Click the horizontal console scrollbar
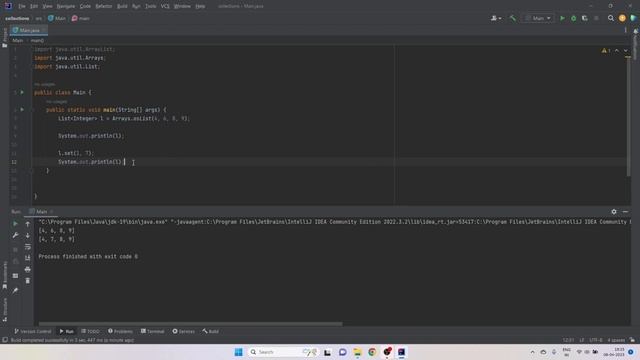Viewport: 640px width, 360px height. (190, 324)
